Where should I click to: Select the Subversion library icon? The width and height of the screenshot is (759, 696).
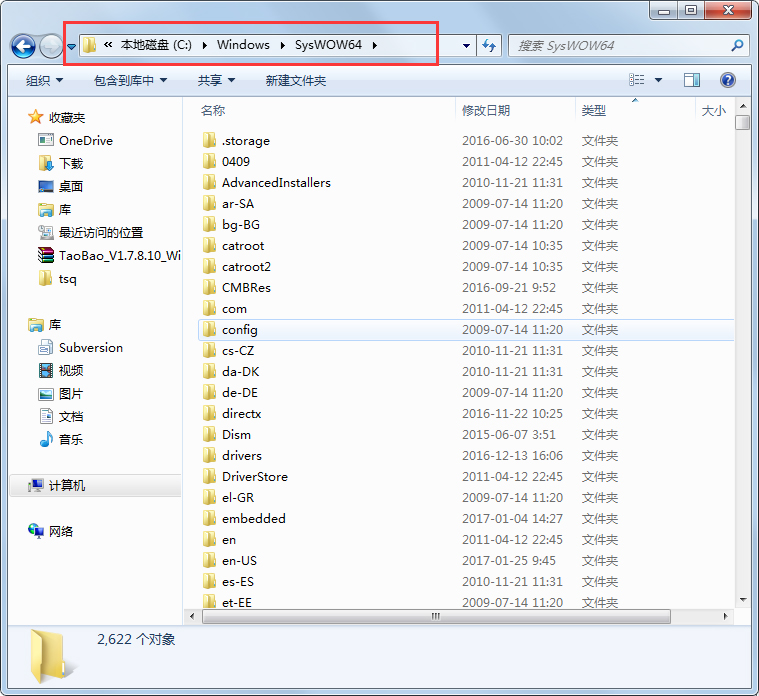tap(46, 348)
